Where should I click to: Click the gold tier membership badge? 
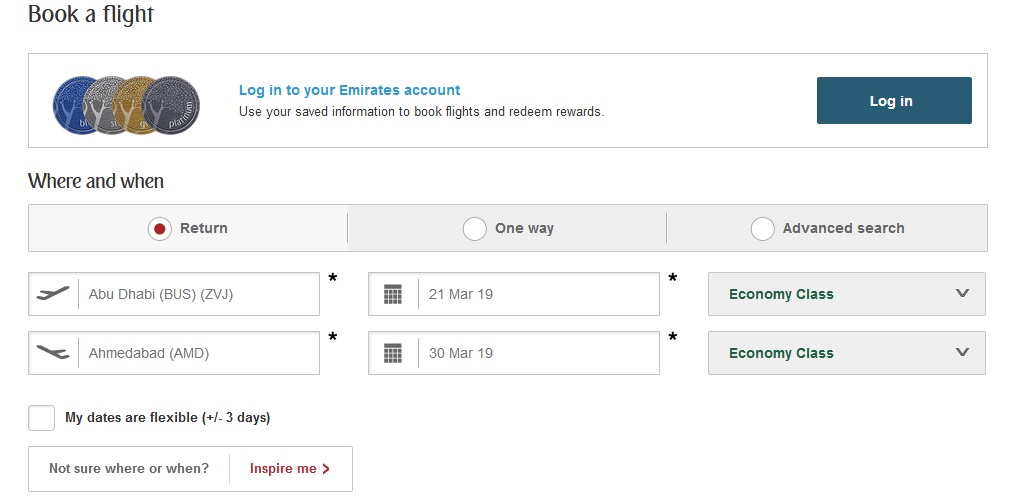[137, 103]
